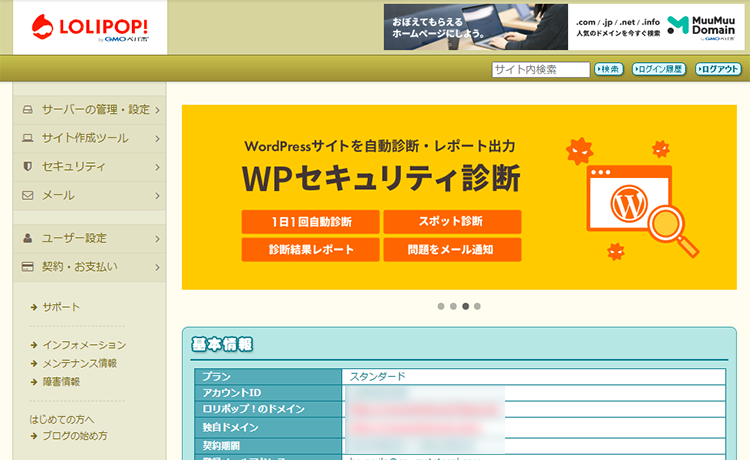Open the サーバーの管理・設定 menu
Viewport: 750px width, 460px height.
tap(89, 110)
